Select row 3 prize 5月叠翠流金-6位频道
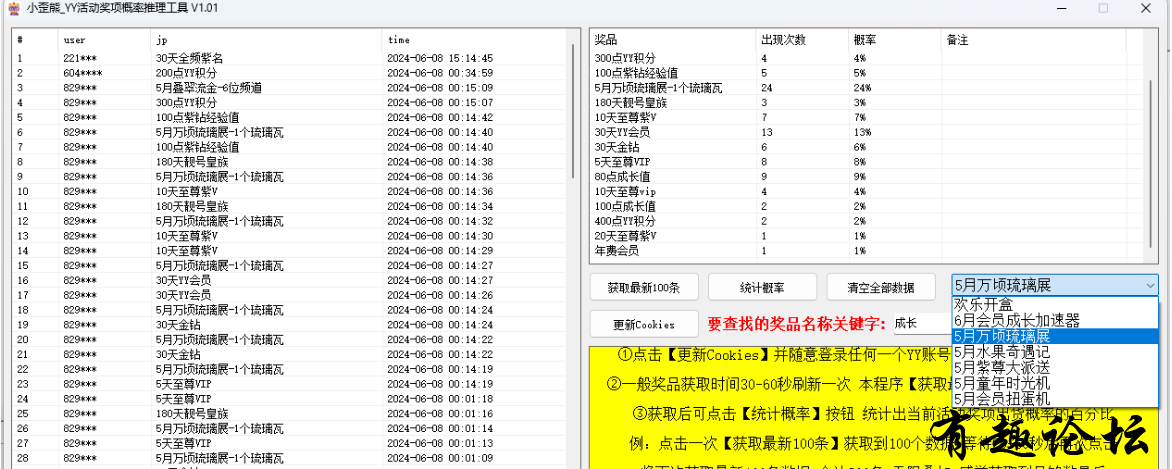 (x=209, y=88)
